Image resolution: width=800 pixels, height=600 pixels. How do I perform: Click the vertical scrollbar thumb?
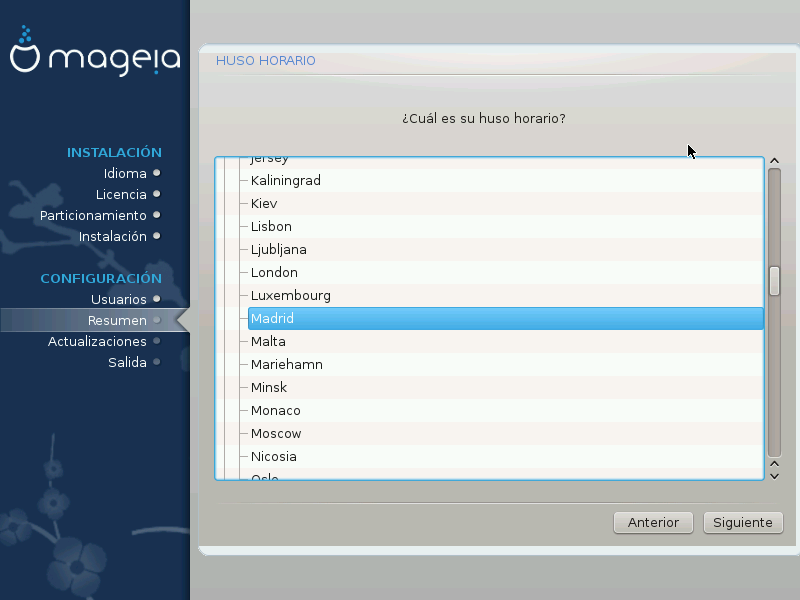[774, 281]
